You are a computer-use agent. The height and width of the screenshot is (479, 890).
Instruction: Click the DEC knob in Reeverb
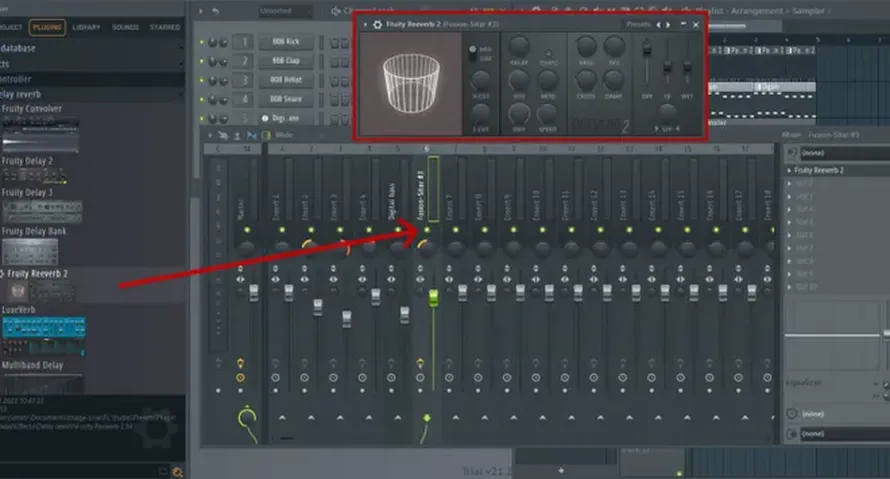pyautogui.click(x=614, y=47)
